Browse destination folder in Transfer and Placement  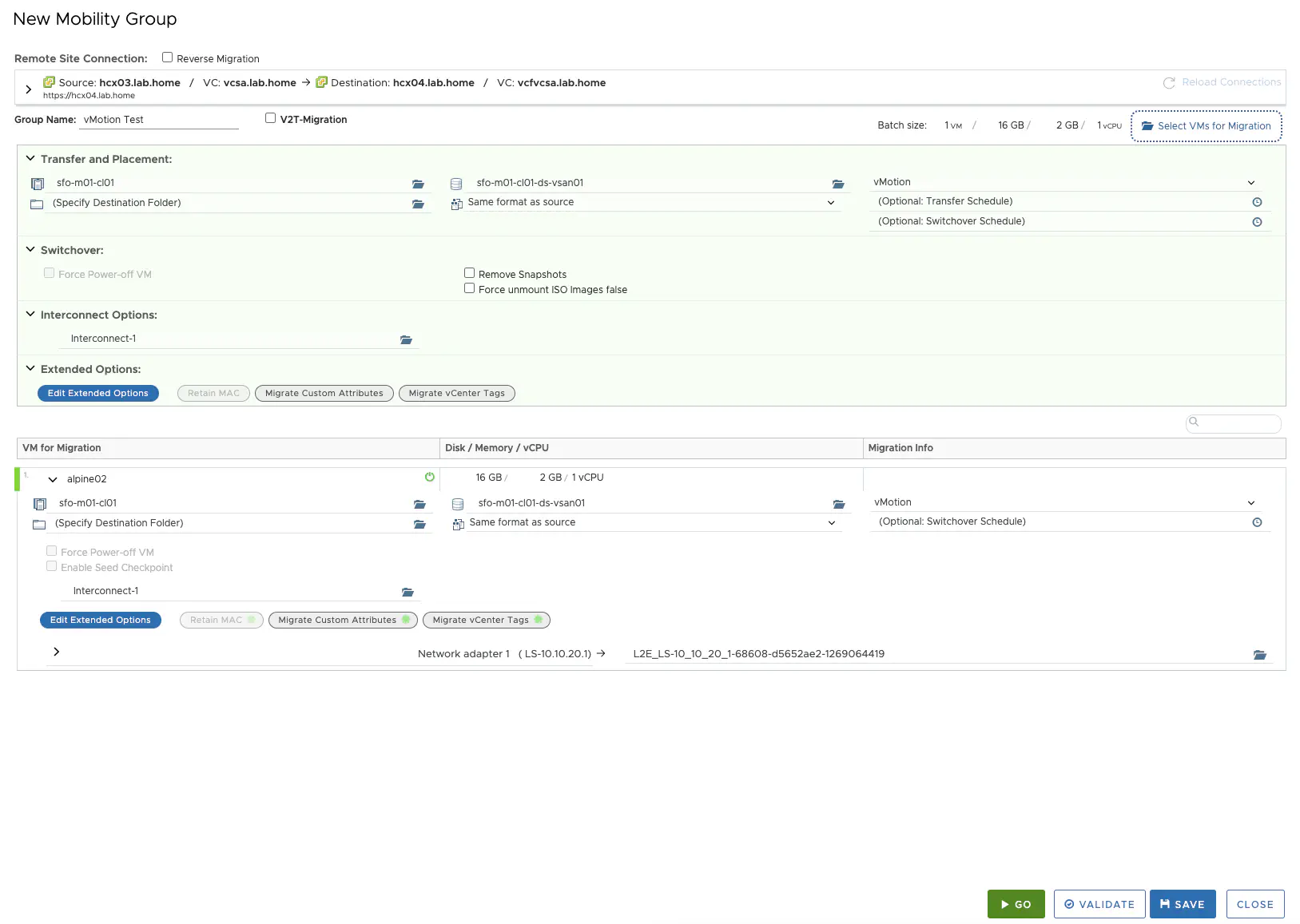[418, 204]
